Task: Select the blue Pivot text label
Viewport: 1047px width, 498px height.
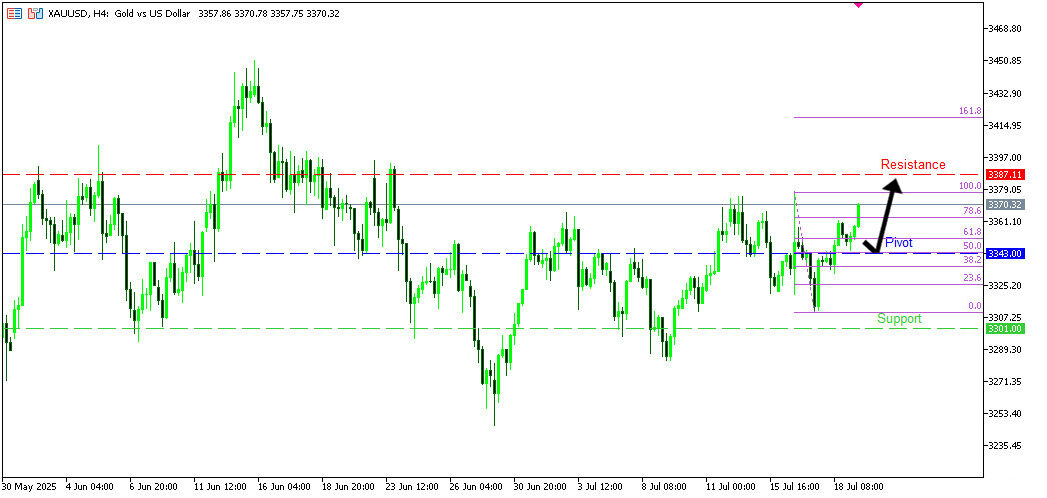Action: [x=898, y=243]
